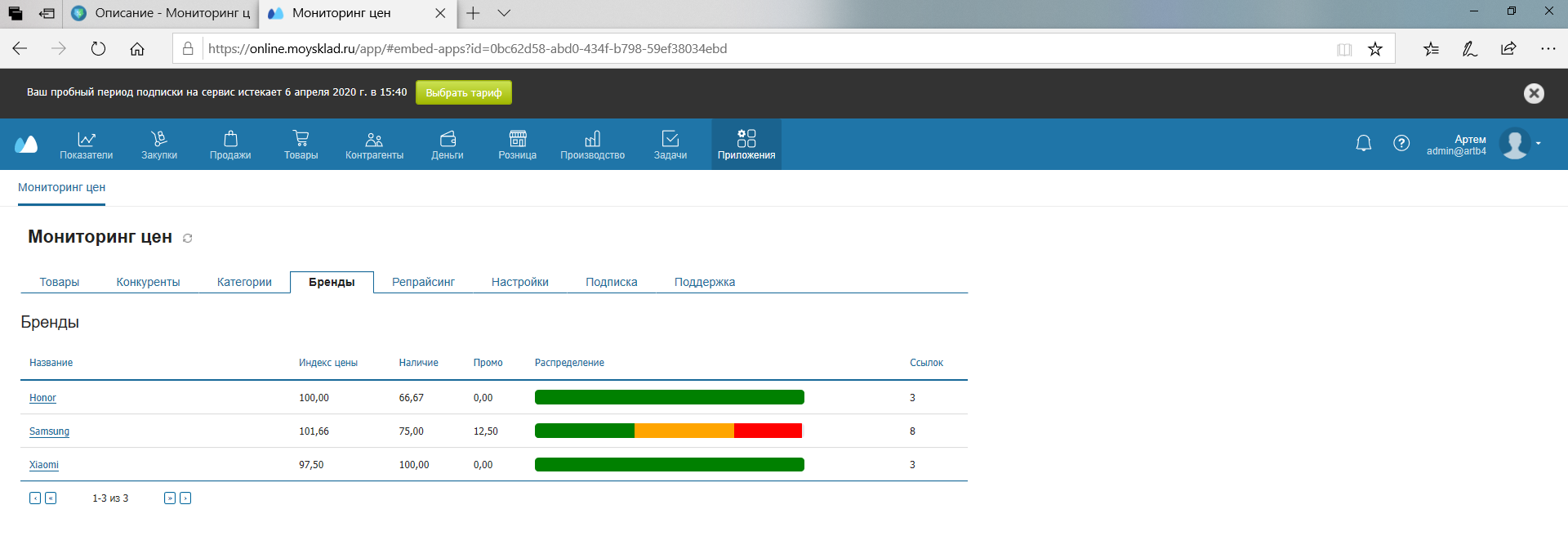Screen dimensions: 1568x554
Task: Open the Приложения section
Action: 746,145
